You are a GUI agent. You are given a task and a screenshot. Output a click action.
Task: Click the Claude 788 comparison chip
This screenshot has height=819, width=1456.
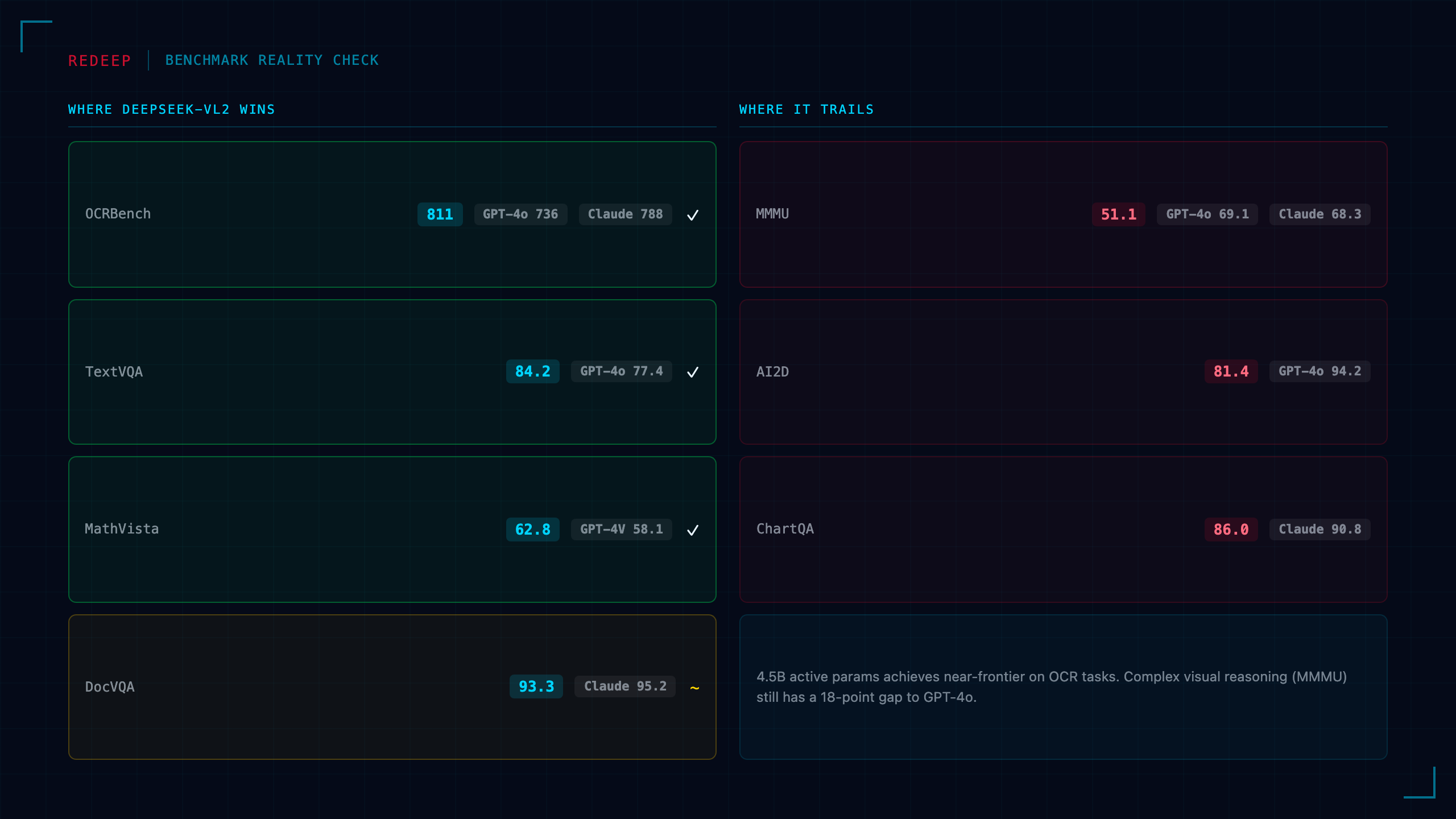625,214
